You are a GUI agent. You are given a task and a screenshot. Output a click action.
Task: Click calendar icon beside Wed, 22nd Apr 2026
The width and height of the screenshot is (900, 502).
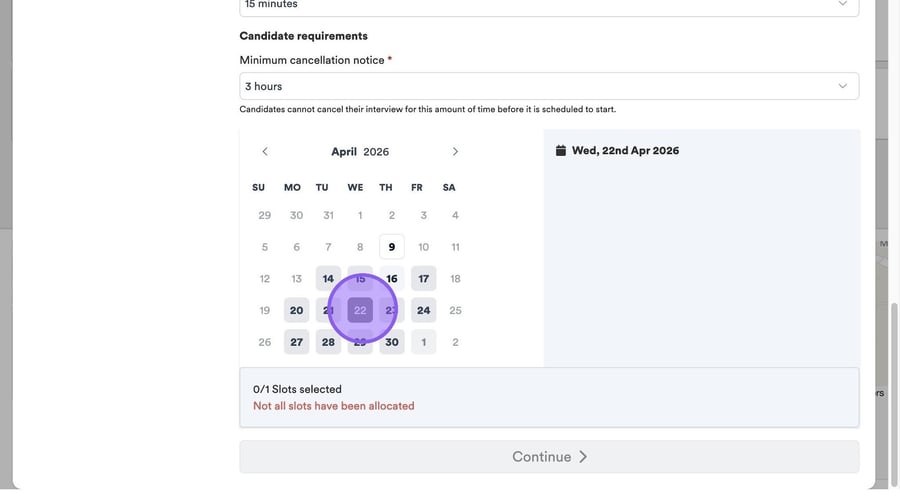561,151
